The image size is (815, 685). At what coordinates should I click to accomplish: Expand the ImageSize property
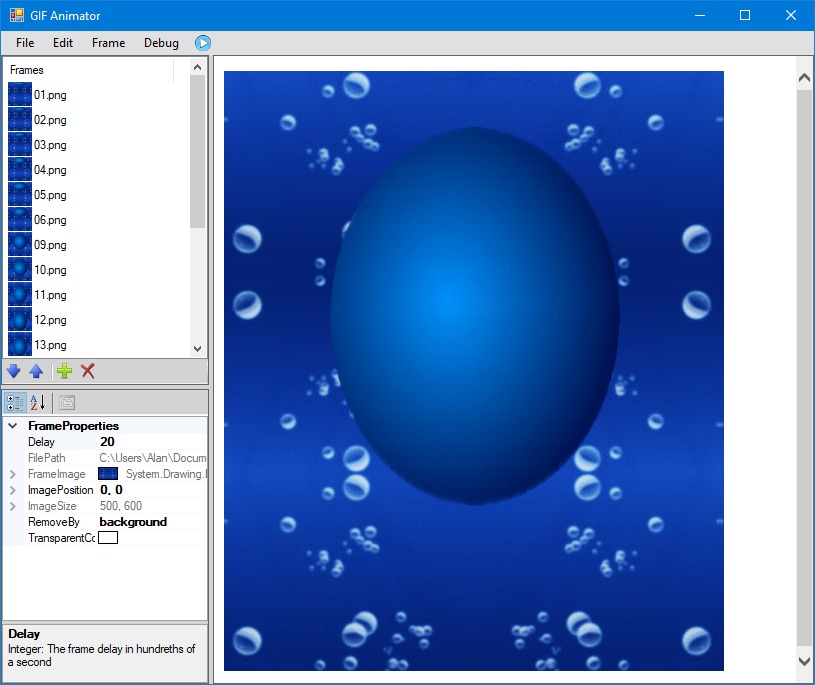[x=13, y=506]
